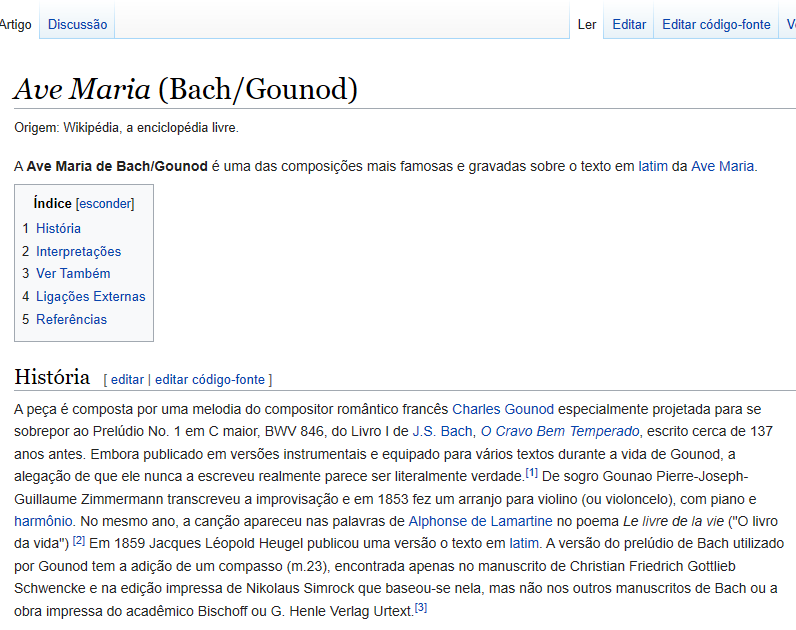The height and width of the screenshot is (630, 796).
Task: Open the Charles Gounod article link
Action: tap(503, 409)
